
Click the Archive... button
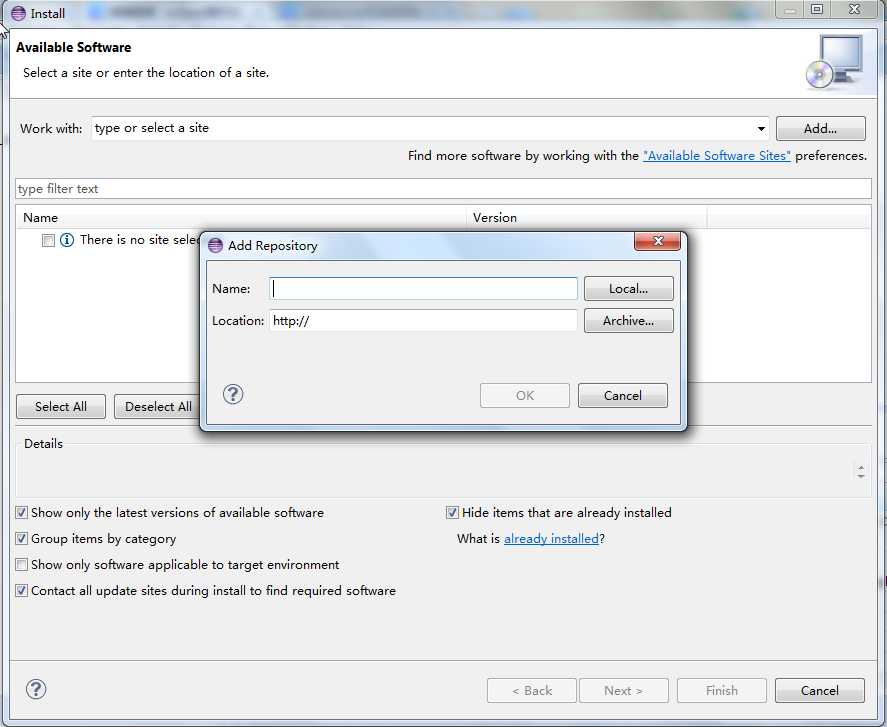(628, 320)
